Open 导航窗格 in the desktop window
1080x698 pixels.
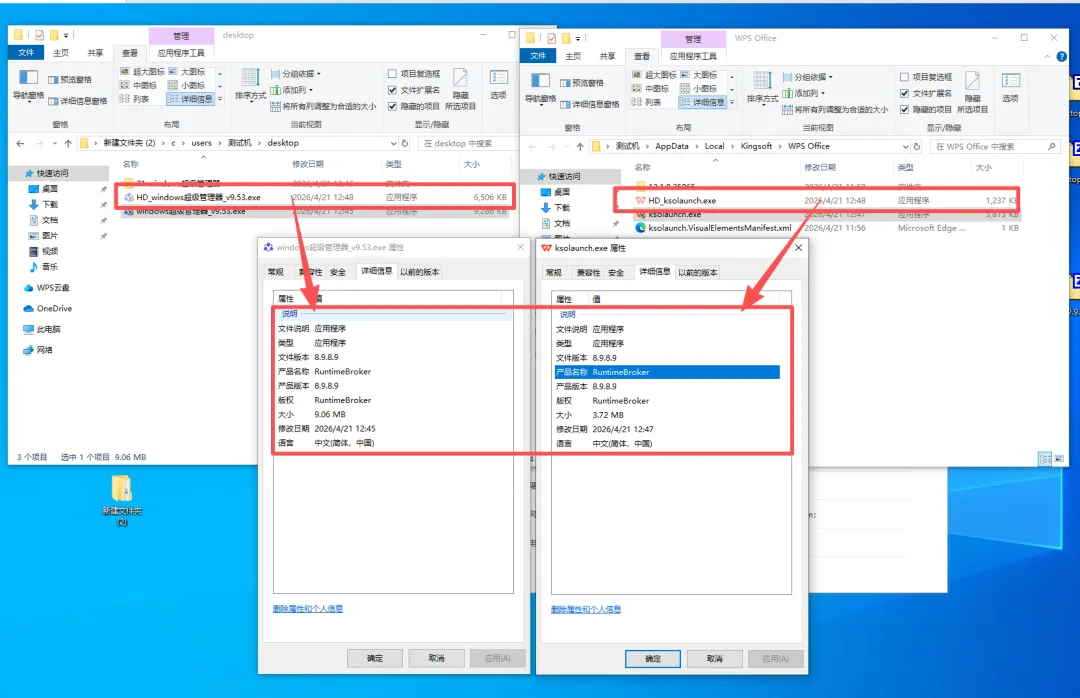pyautogui.click(x=28, y=85)
